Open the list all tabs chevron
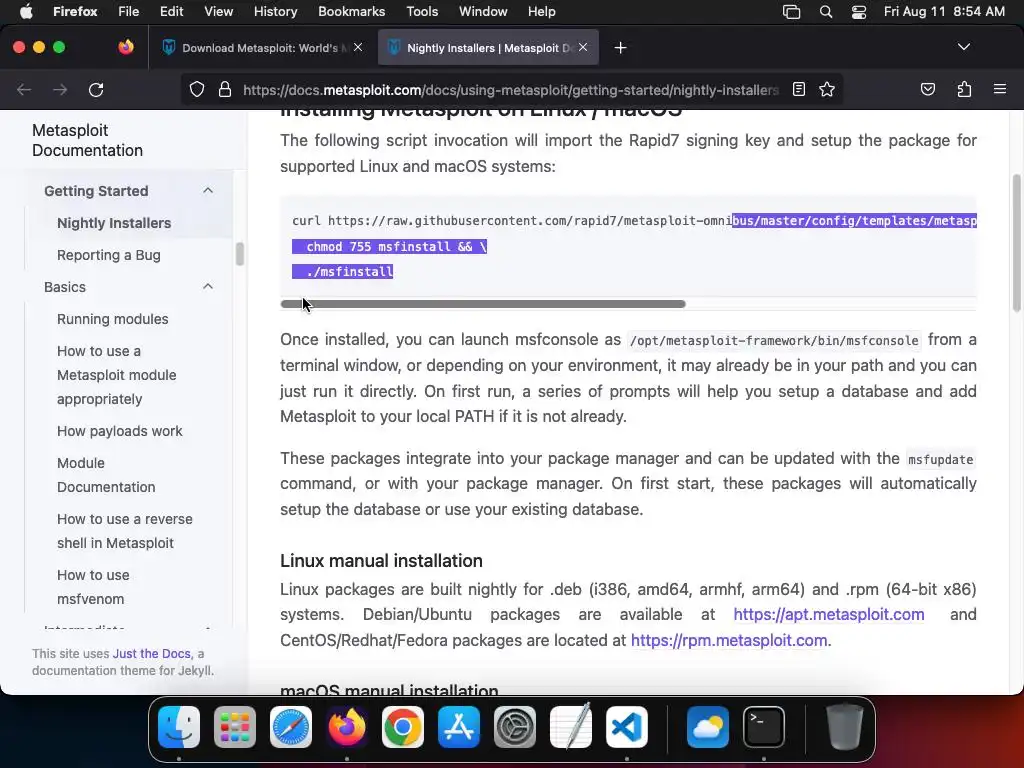This screenshot has height=768, width=1024. pos(963,47)
